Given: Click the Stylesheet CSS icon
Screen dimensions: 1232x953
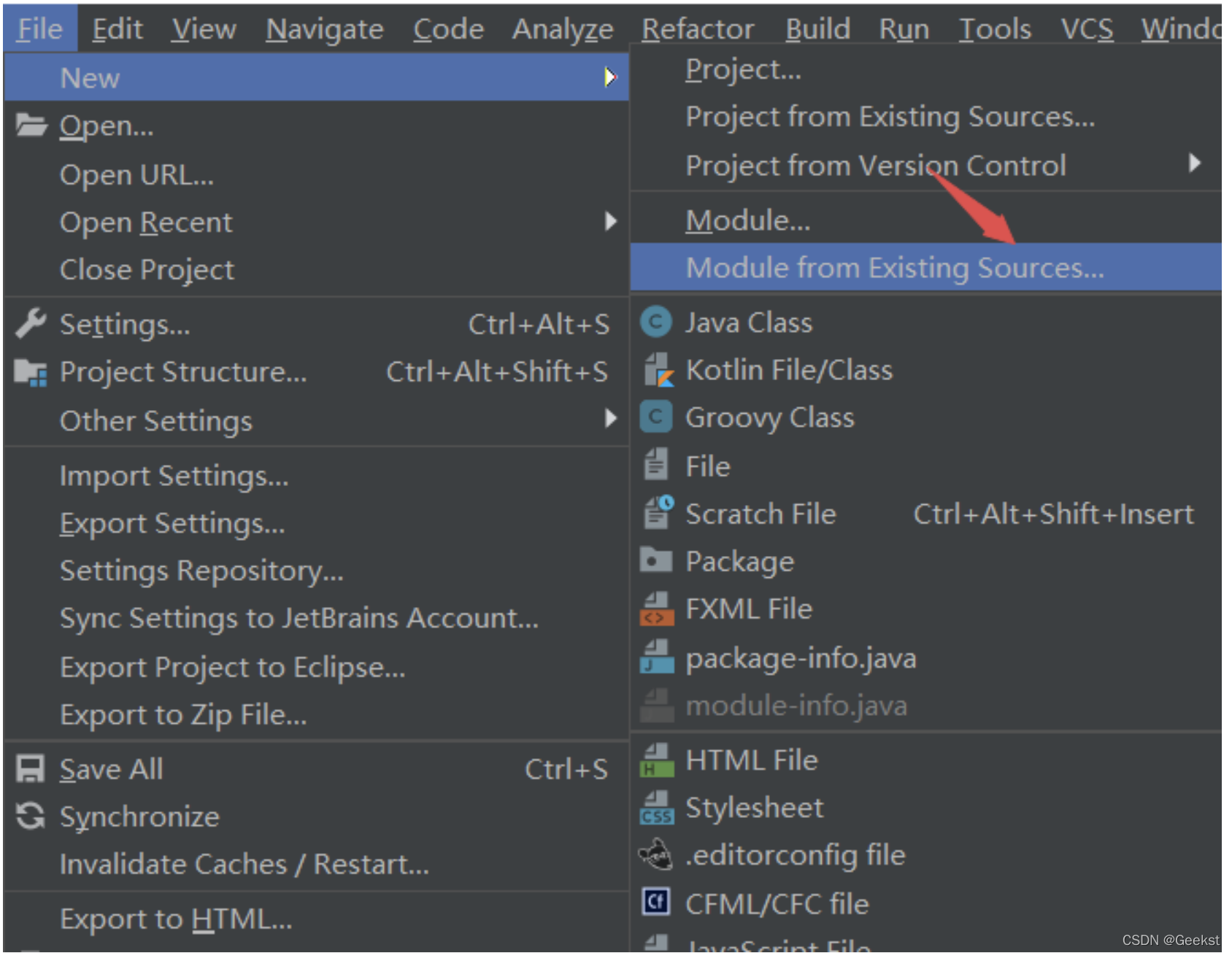Looking at the screenshot, I should pos(657,808).
